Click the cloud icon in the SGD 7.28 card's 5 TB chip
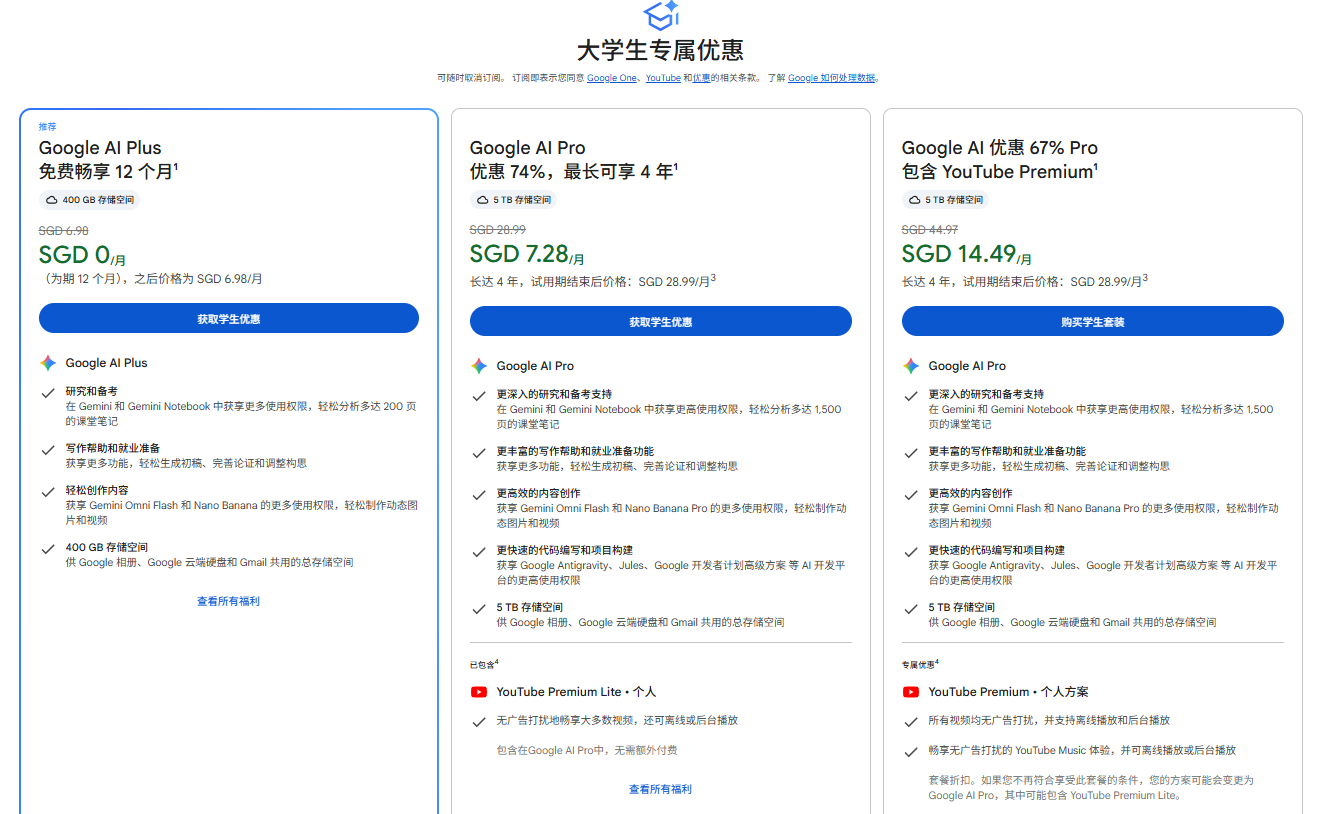The width and height of the screenshot is (1327, 814). 483,200
